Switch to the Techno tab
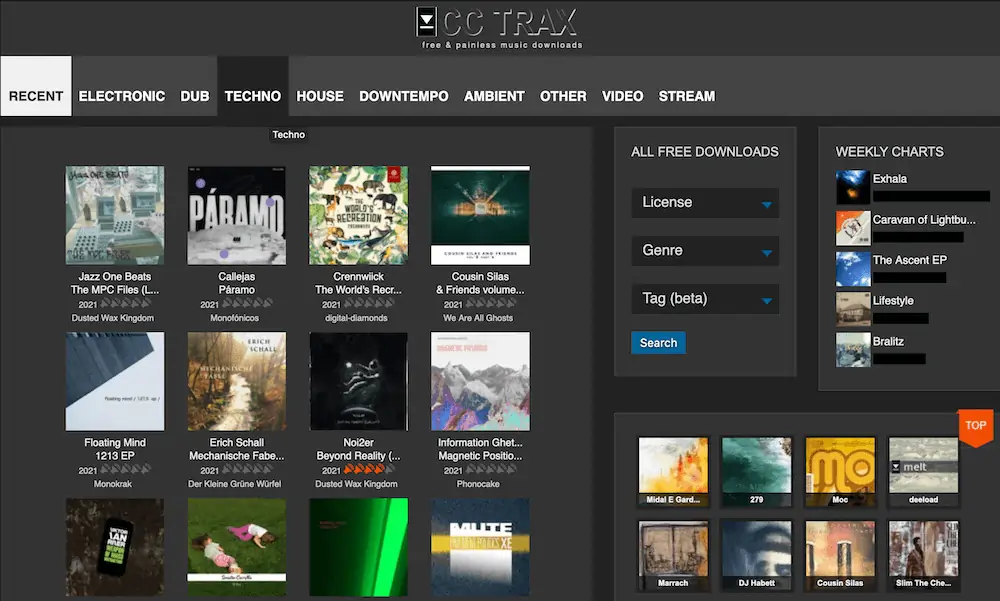Screen dimensions: 1000x601 pyautogui.click(x=253, y=96)
